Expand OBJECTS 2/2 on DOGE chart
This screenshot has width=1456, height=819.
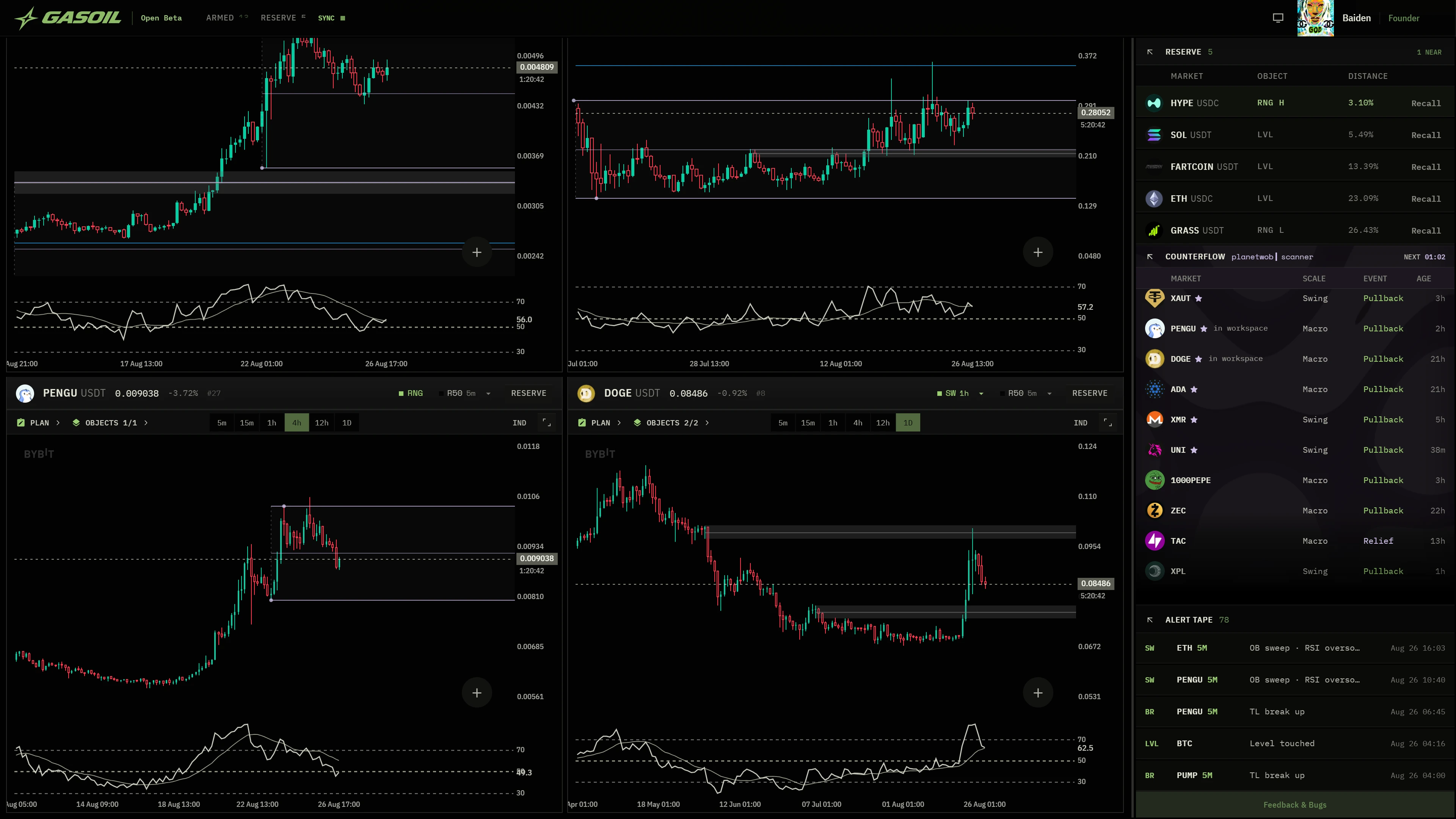(672, 423)
